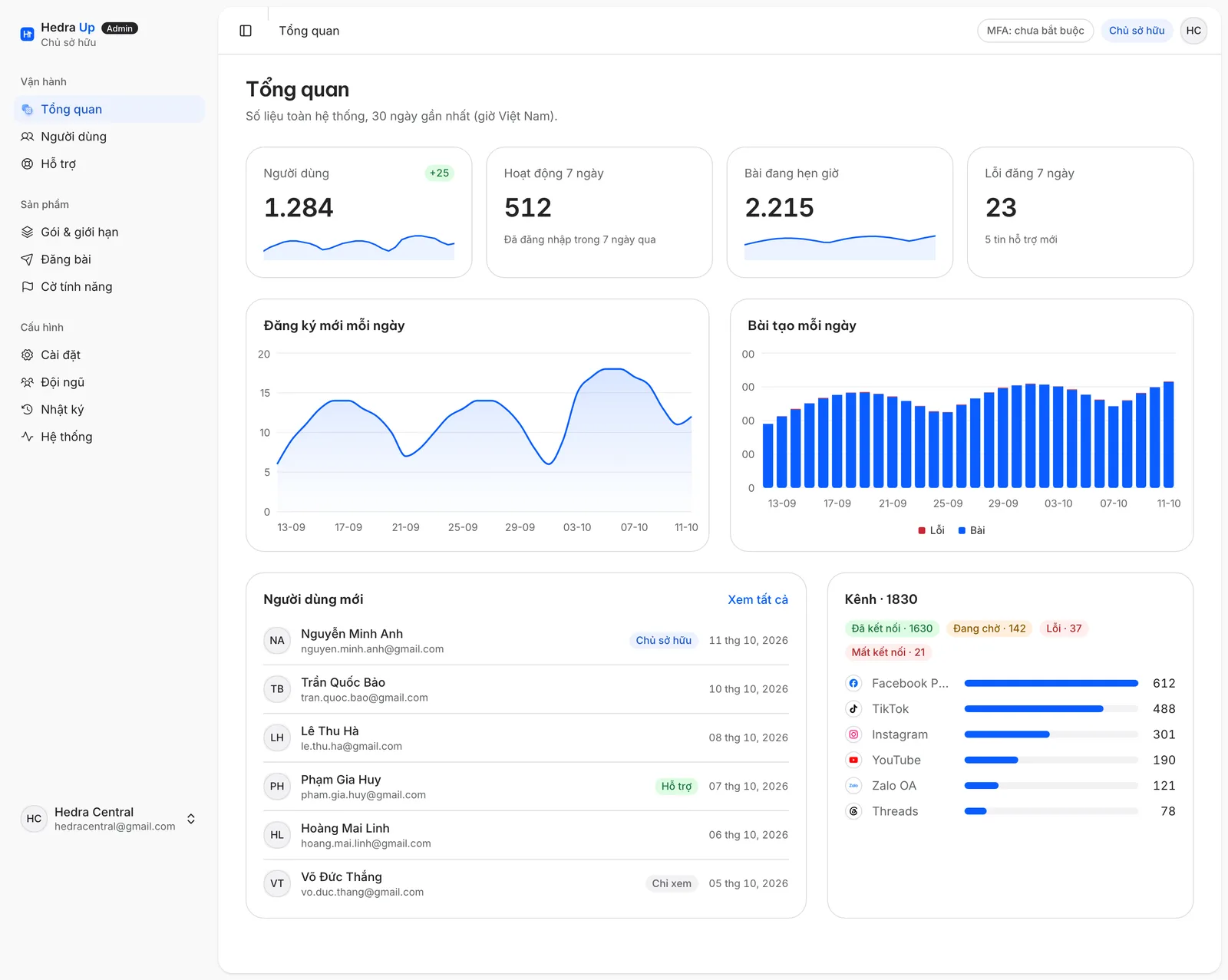Click the Mất kết nối · 21 badge

[888, 652]
